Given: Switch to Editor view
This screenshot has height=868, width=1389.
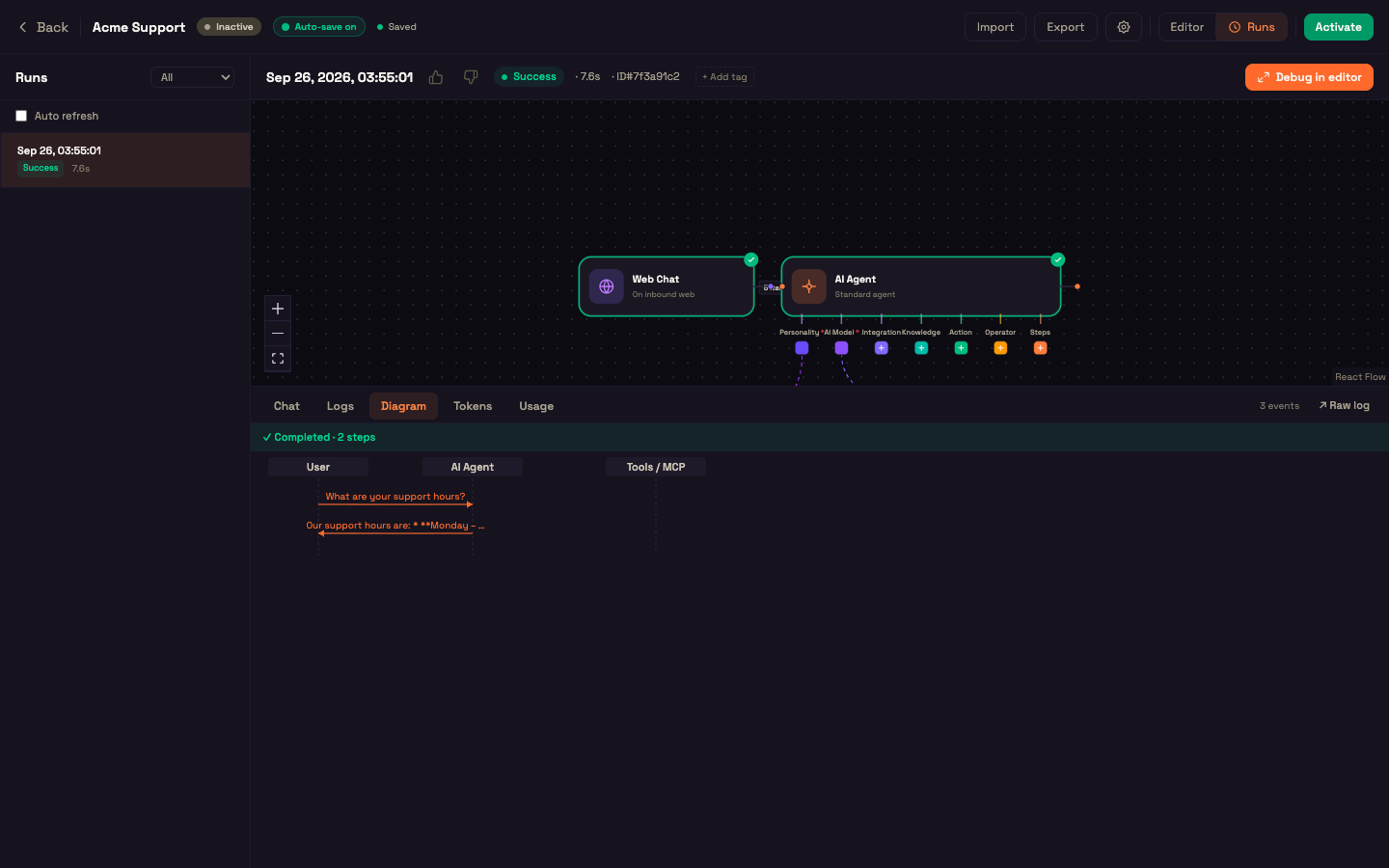Looking at the screenshot, I should click(x=1187, y=27).
